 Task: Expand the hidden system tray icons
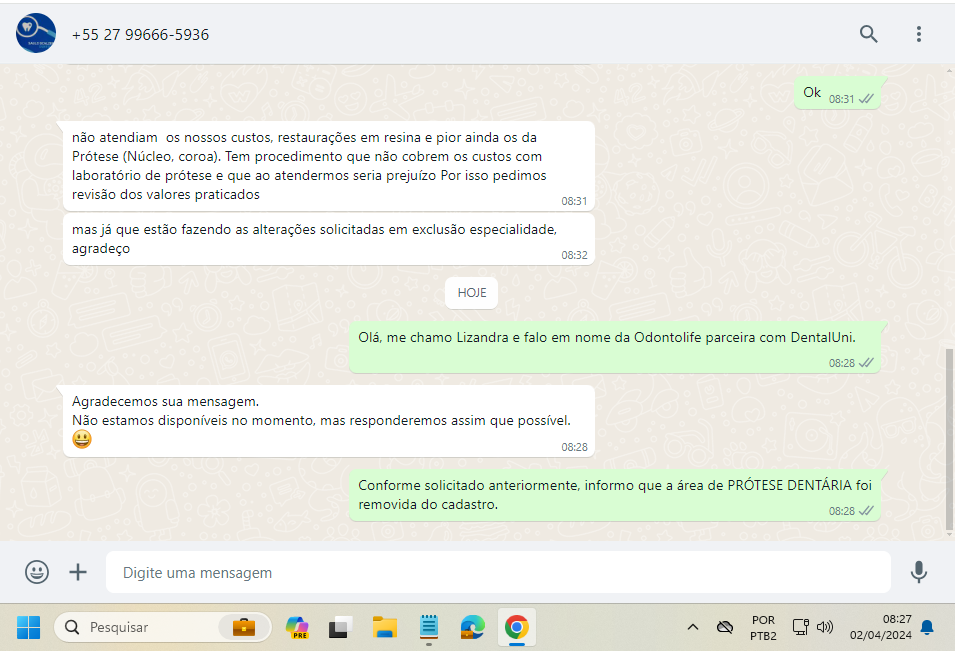[692, 627]
